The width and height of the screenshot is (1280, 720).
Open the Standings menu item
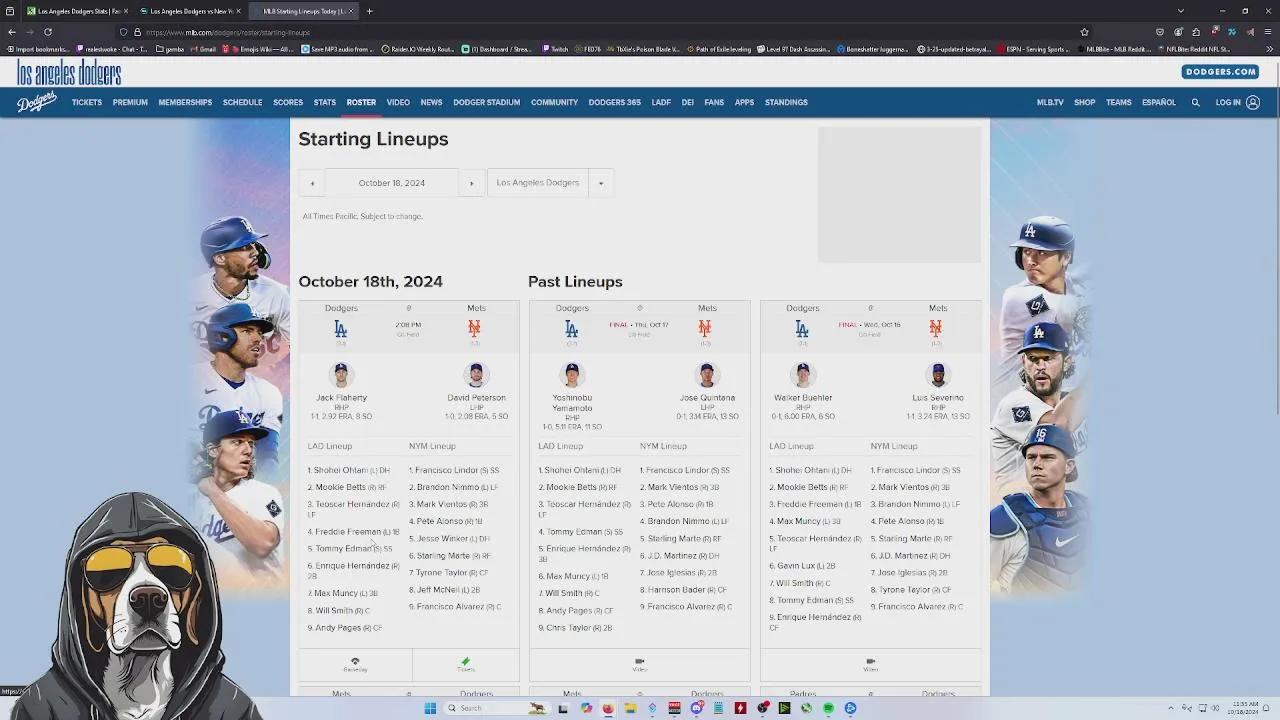point(786,102)
